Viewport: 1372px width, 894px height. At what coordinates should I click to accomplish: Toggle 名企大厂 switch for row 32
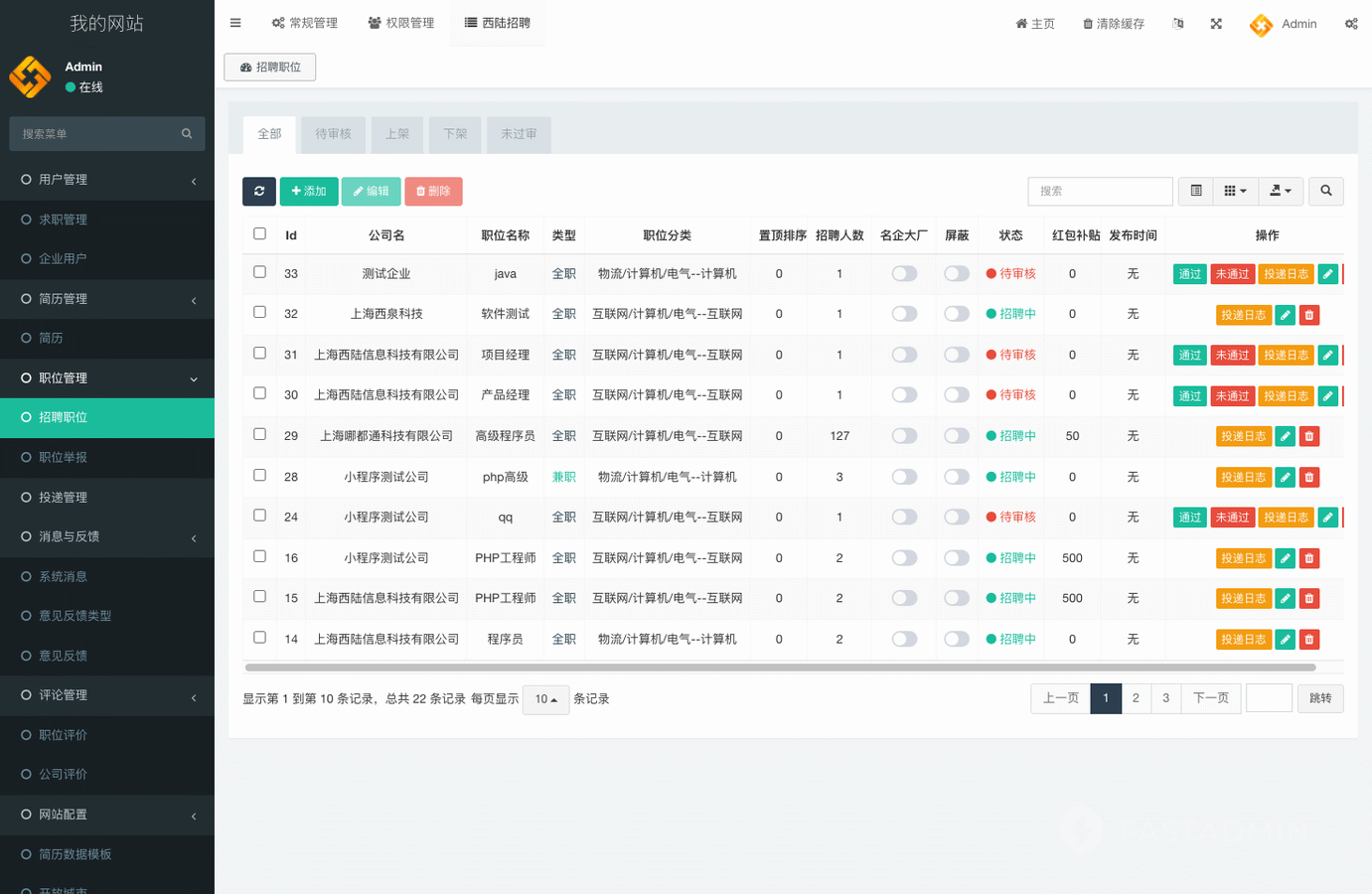(904, 314)
